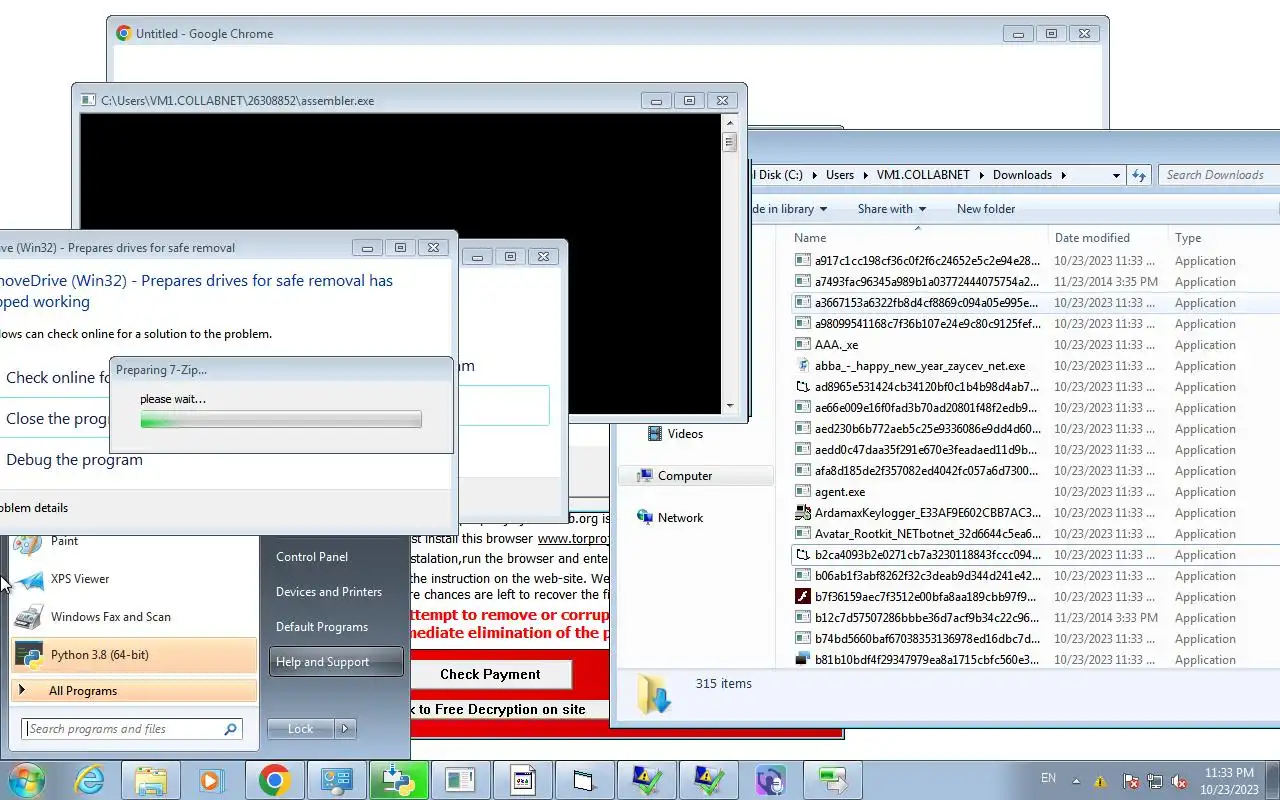Click the network tray icon
The height and width of the screenshot is (800, 1280).
(1155, 781)
